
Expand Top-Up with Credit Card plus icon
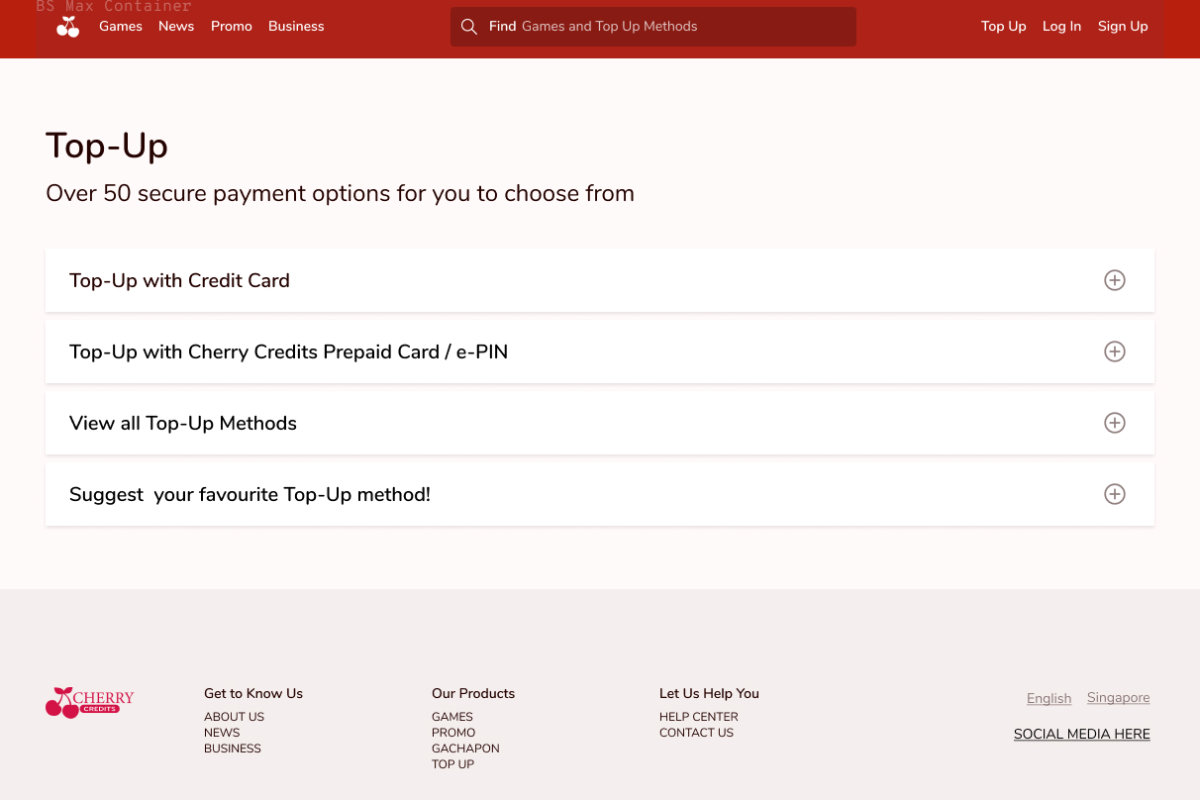1114,281
